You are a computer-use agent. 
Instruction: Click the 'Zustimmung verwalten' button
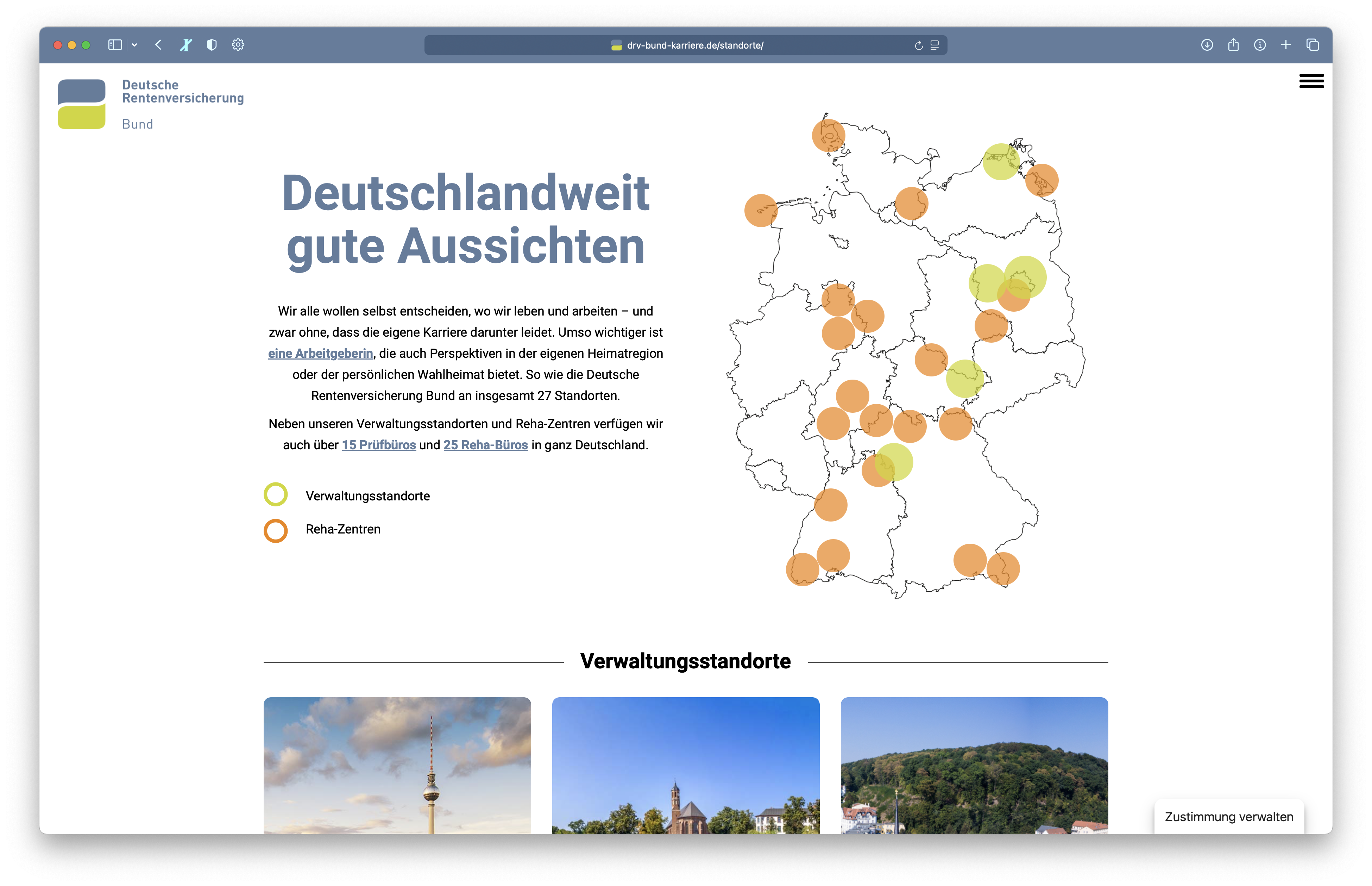pos(1229,816)
